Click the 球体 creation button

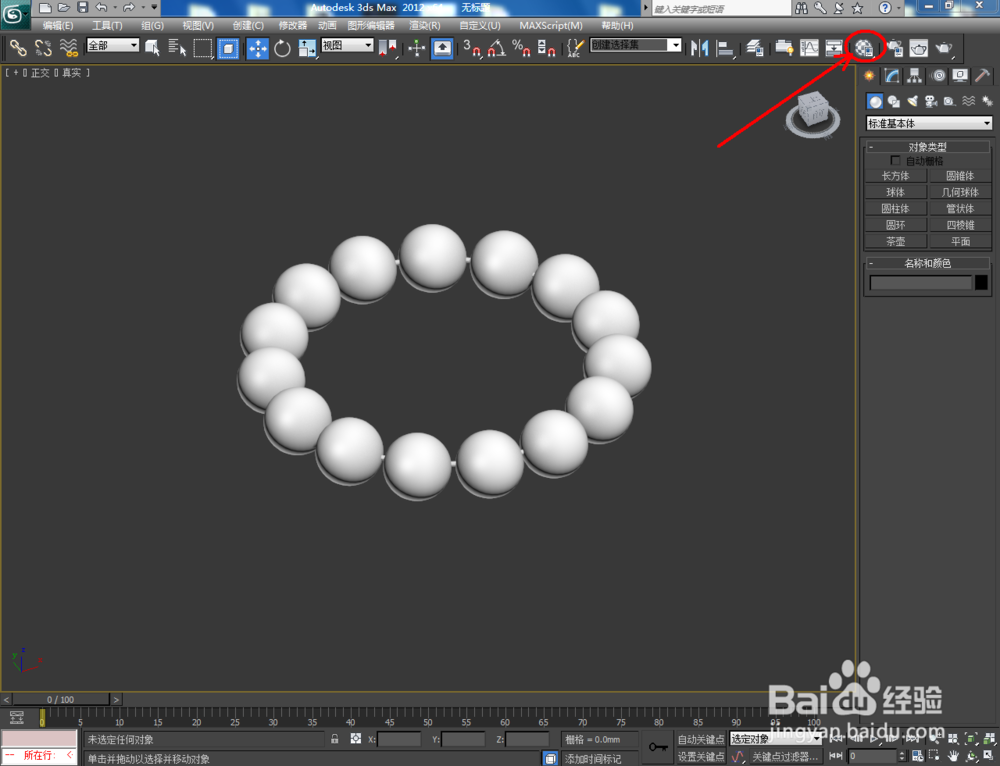click(895, 191)
